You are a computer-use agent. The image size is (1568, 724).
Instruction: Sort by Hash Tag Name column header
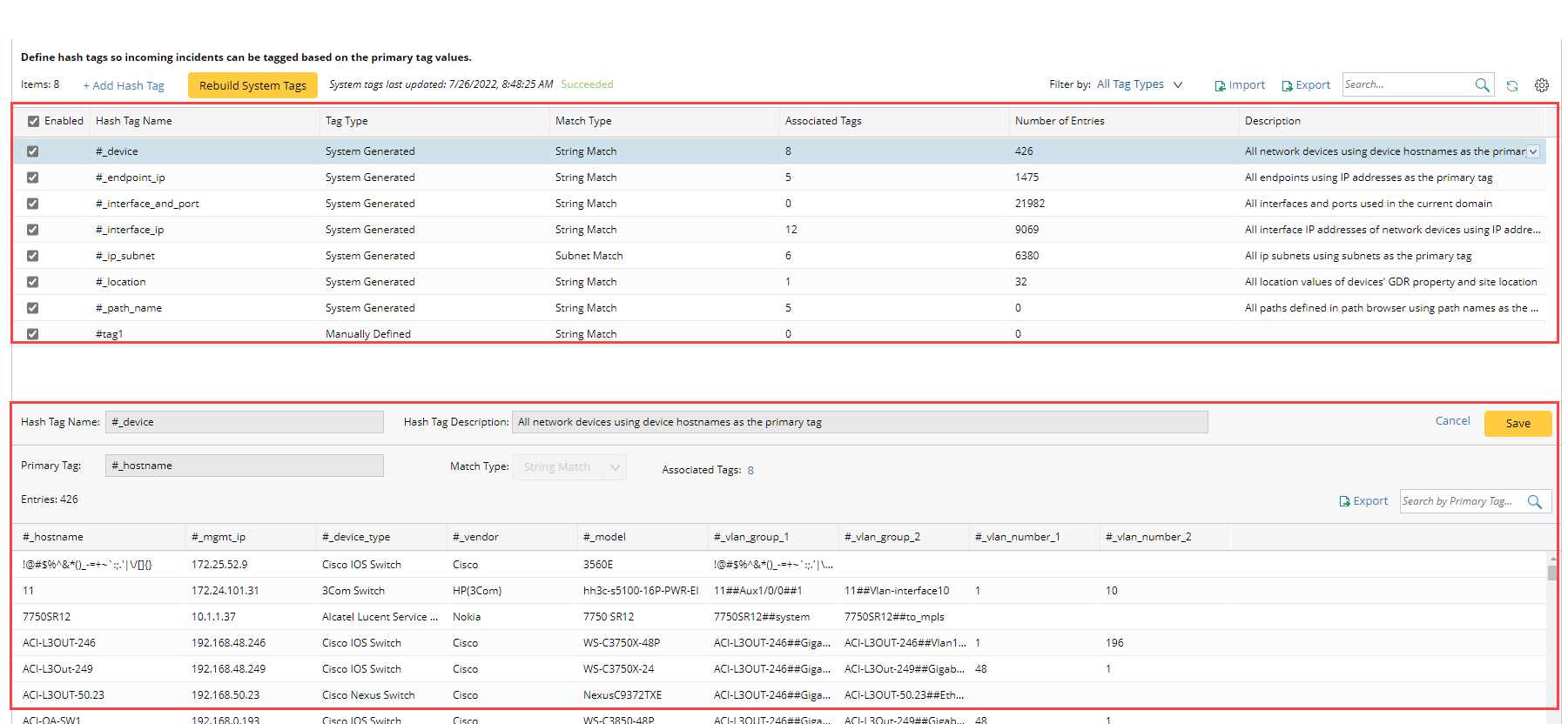[x=134, y=121]
